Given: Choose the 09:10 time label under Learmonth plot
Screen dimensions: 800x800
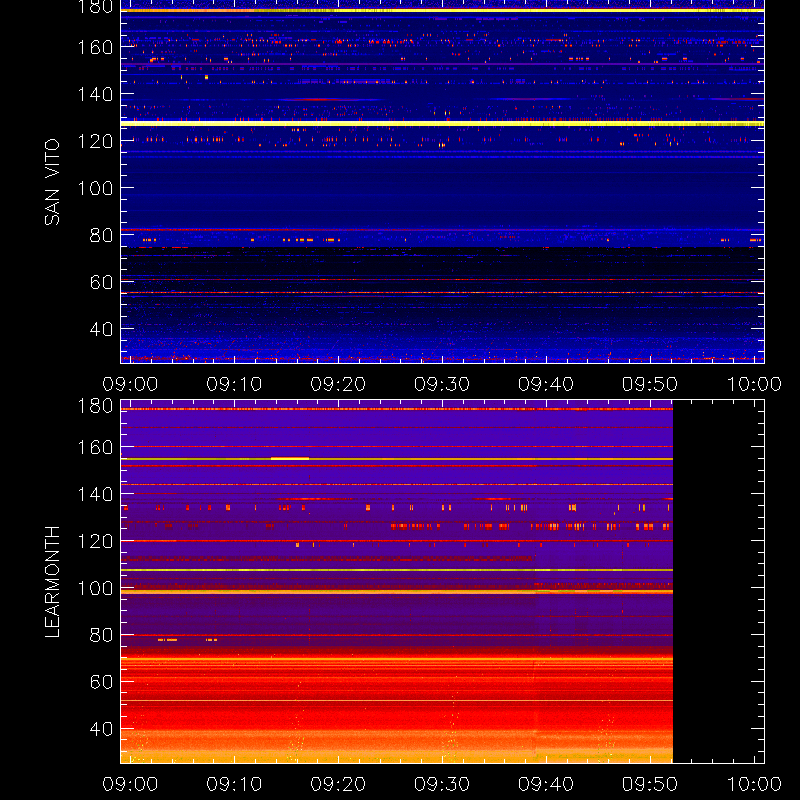Looking at the screenshot, I should (234, 784).
